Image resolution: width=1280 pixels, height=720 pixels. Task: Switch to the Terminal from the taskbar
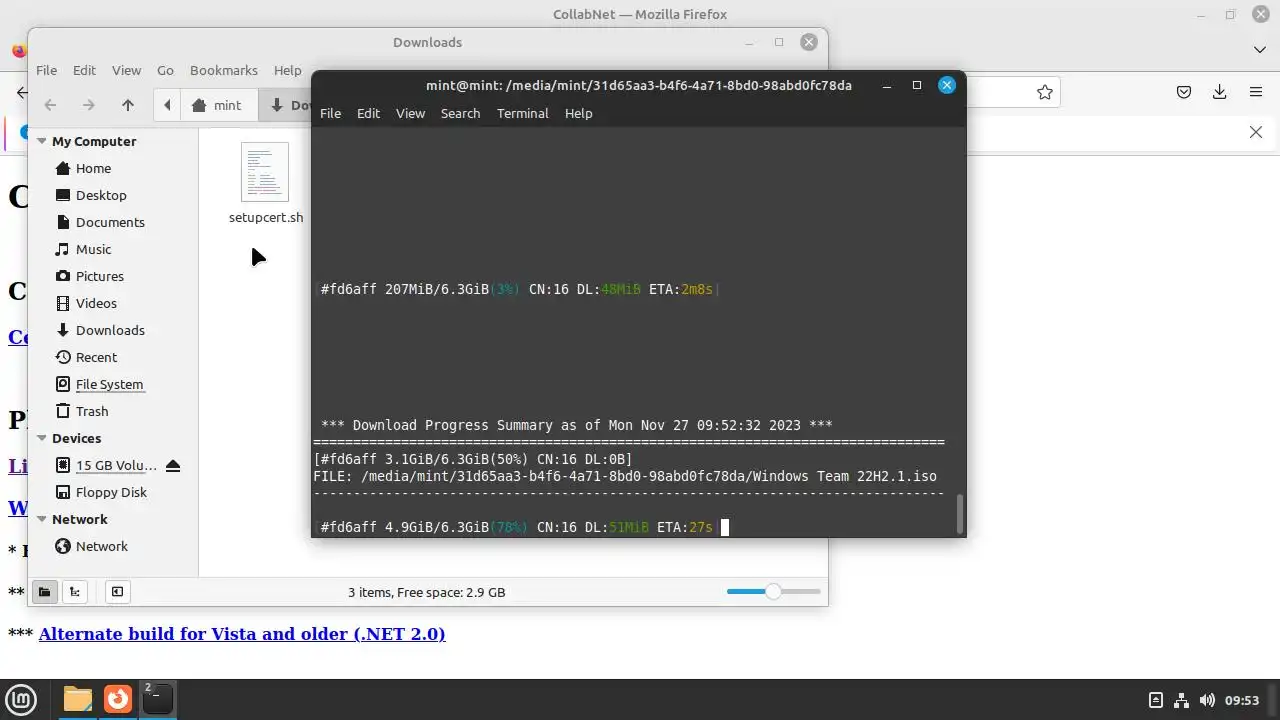pos(157,699)
